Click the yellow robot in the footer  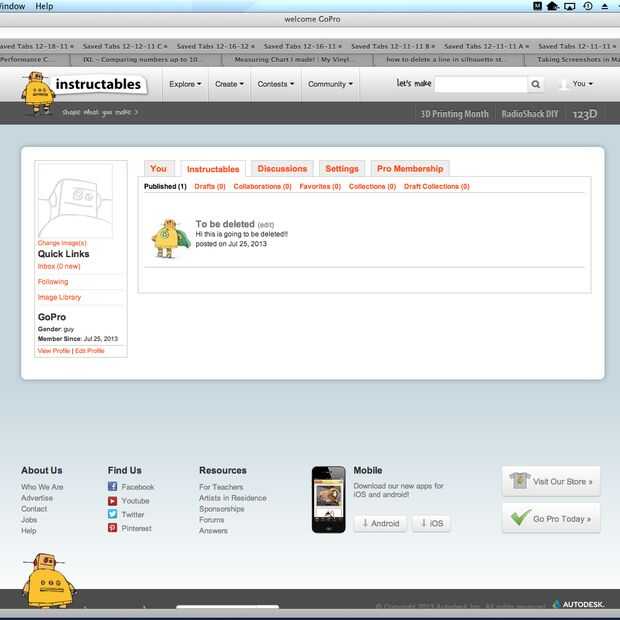click(48, 580)
